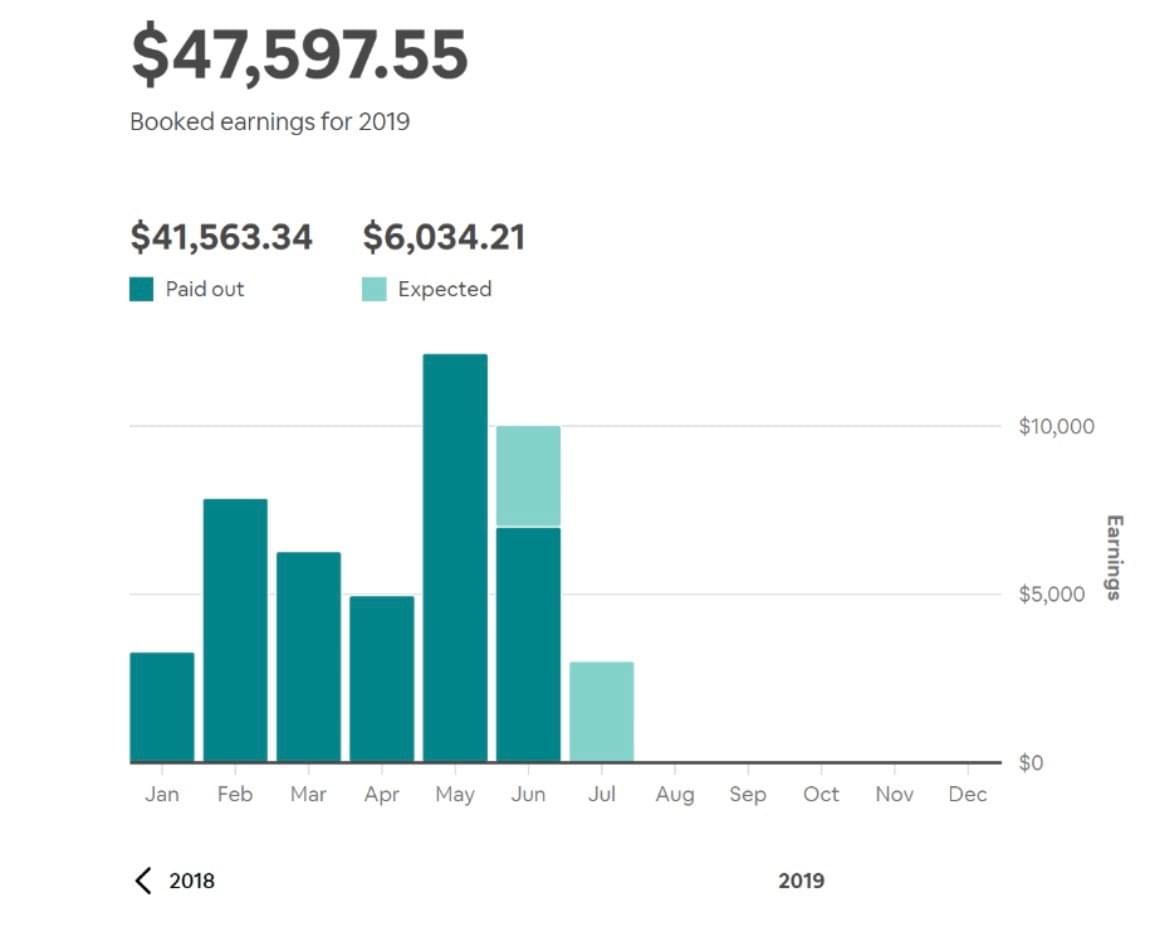Click the April paid out bar

(x=382, y=679)
